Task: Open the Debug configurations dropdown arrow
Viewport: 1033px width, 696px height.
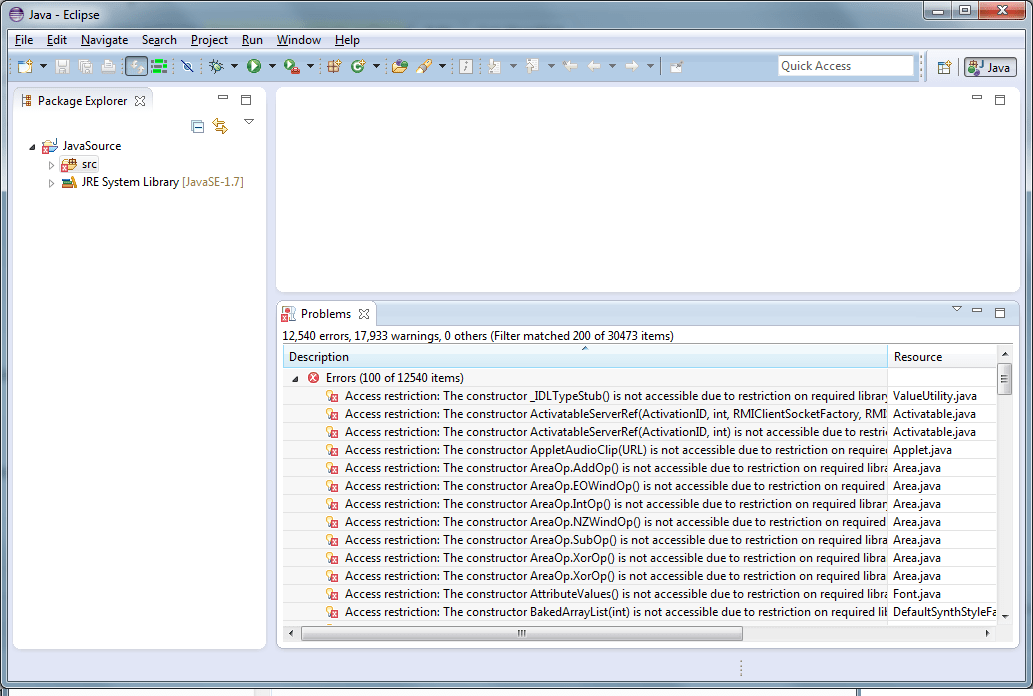Action: [234, 66]
